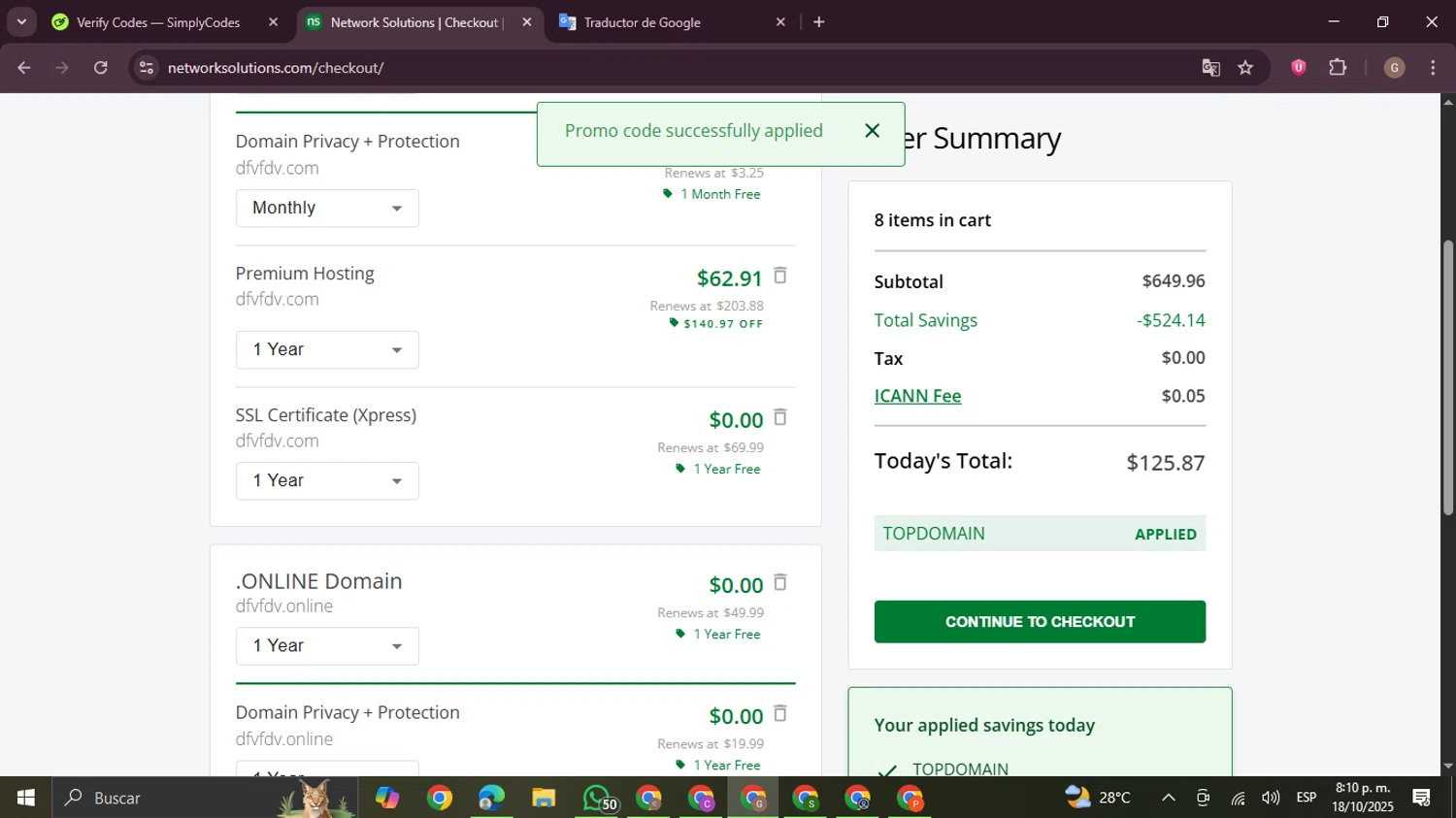This screenshot has width=1456, height=818.
Task: Click the Premium Hosting $62.91 price
Action: click(x=729, y=278)
